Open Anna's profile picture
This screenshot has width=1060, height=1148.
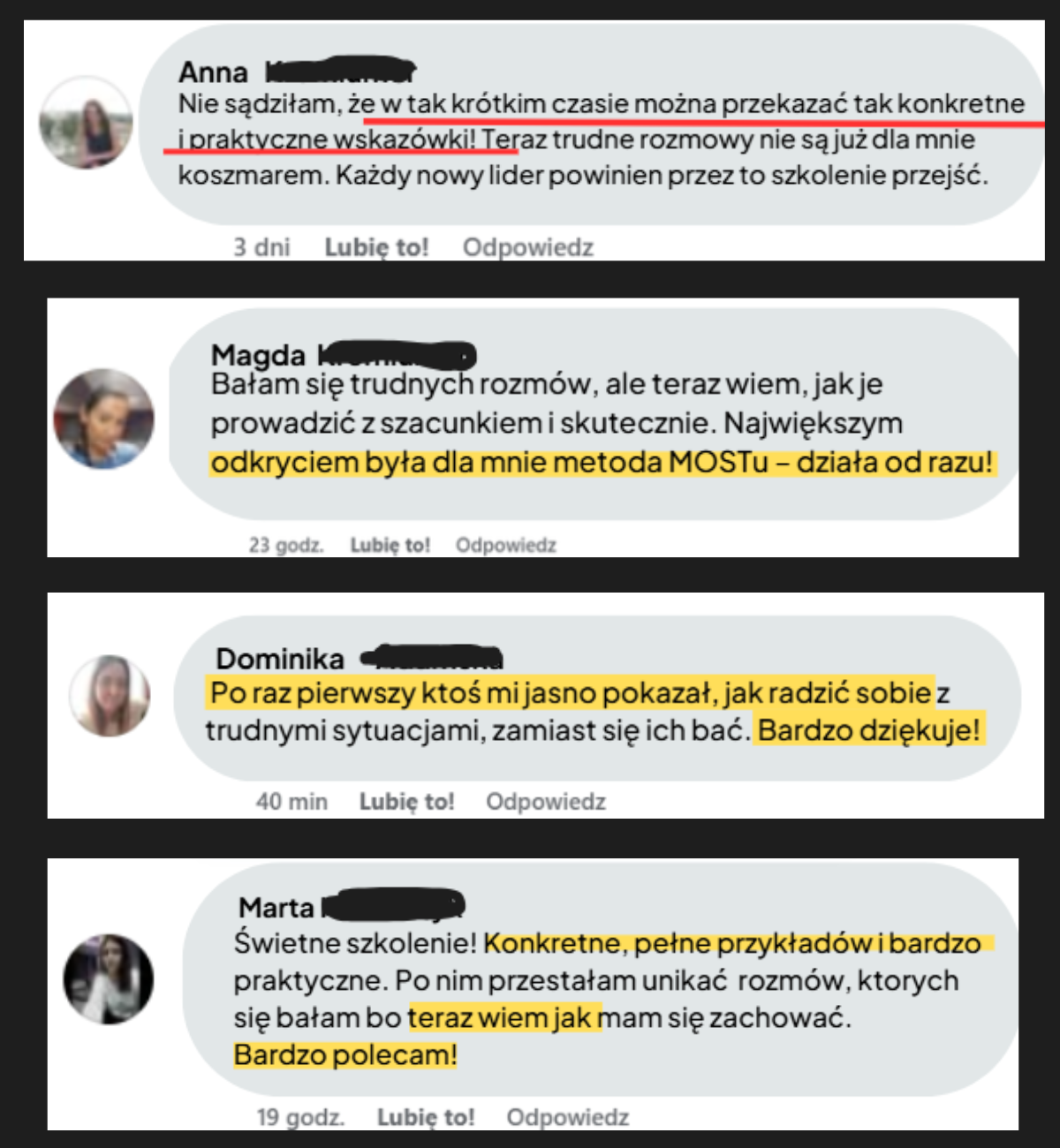coord(87,122)
